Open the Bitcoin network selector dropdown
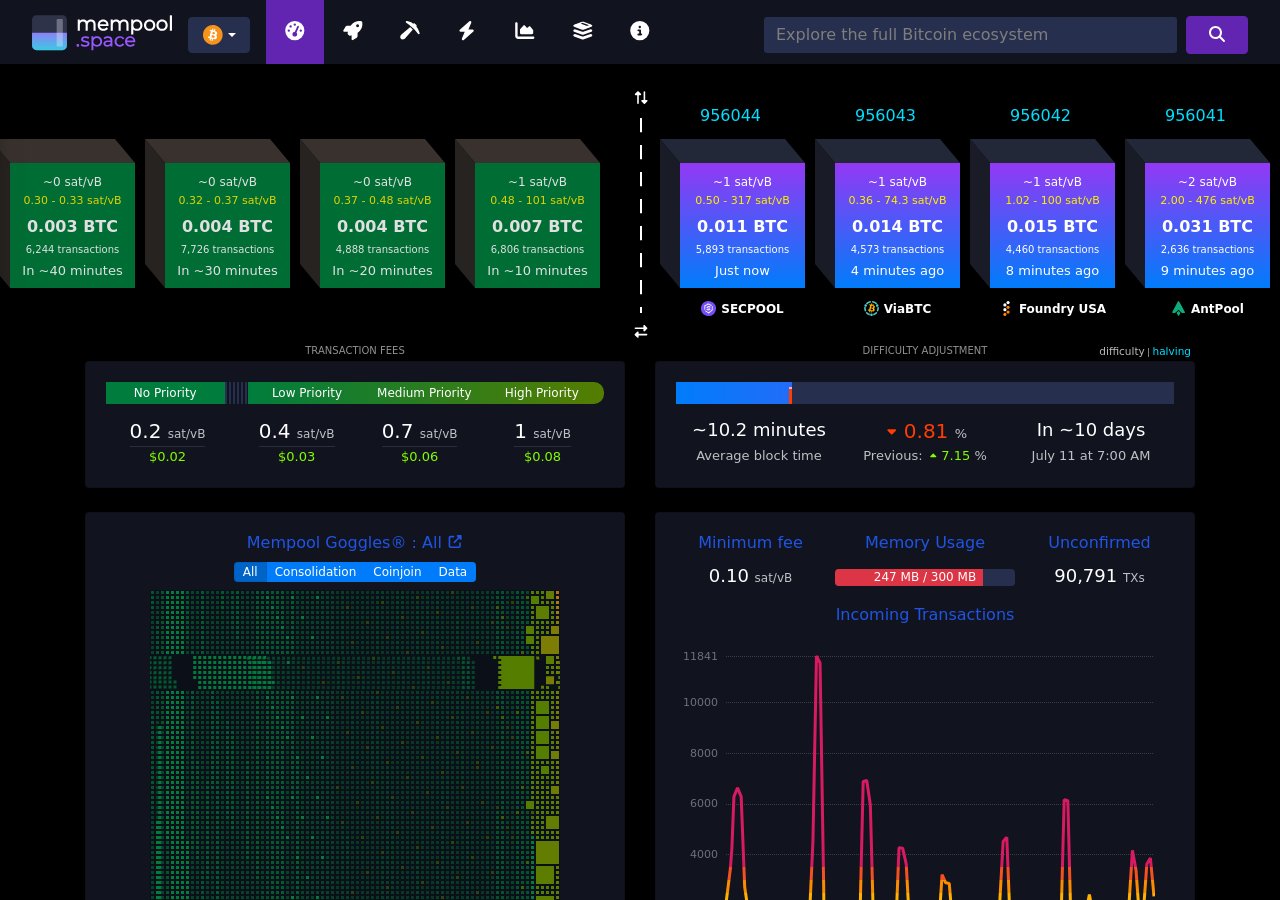 coord(219,35)
